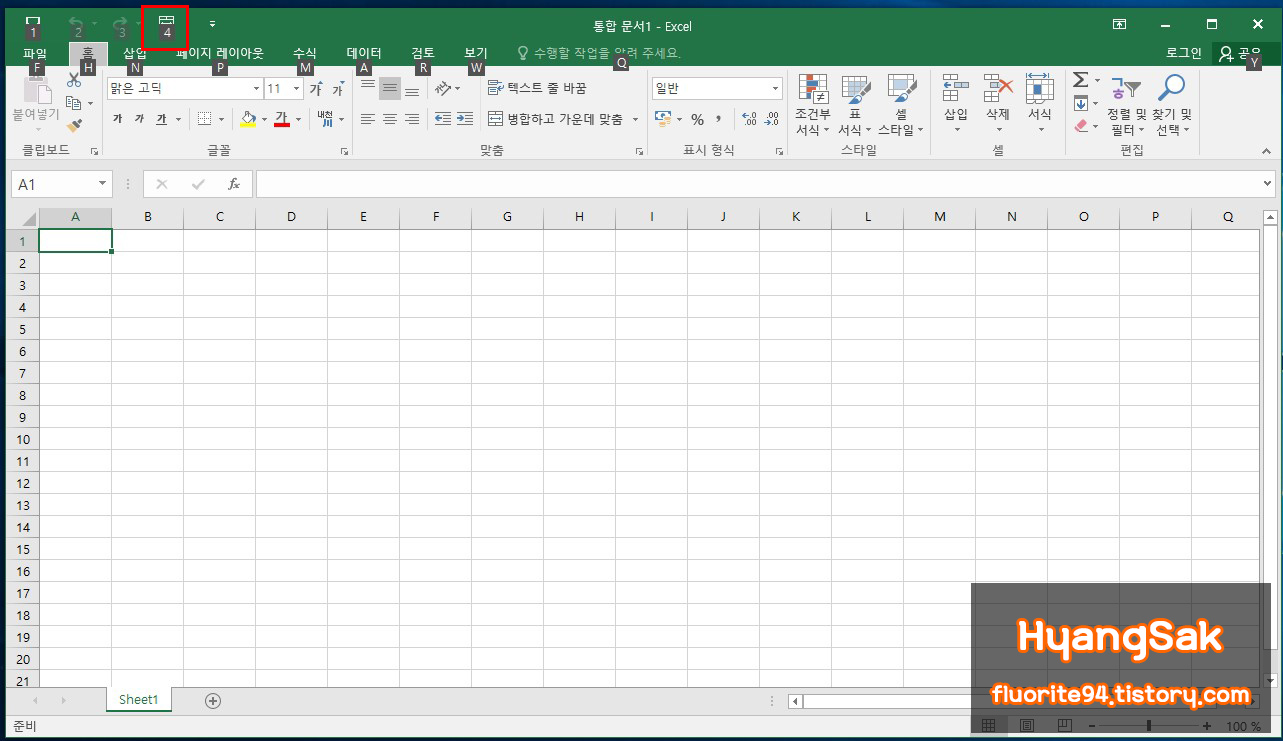1283x741 pixels.
Task: Decrease font size with smaller 가 icon
Action: pos(338,89)
